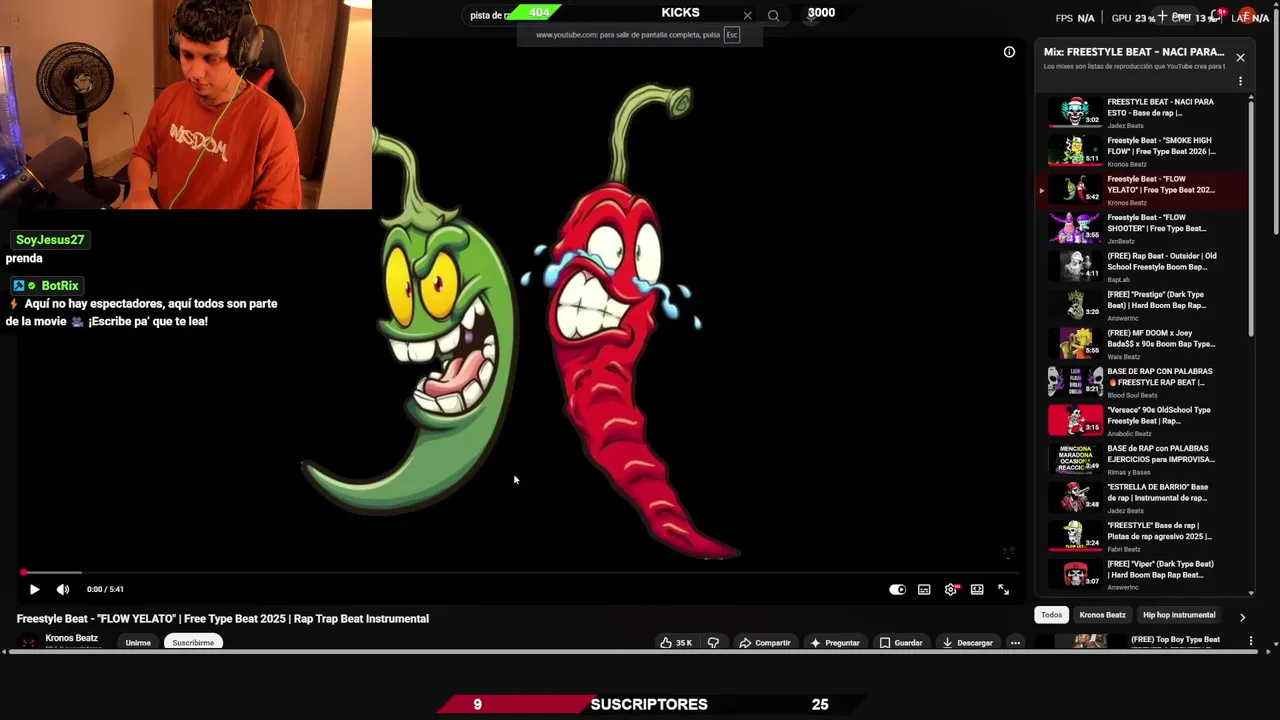Viewport: 1280px width, 720px height.
Task: Click the video title 'Freestyle Beat - FLOW YELATO'
Action: (x=223, y=619)
